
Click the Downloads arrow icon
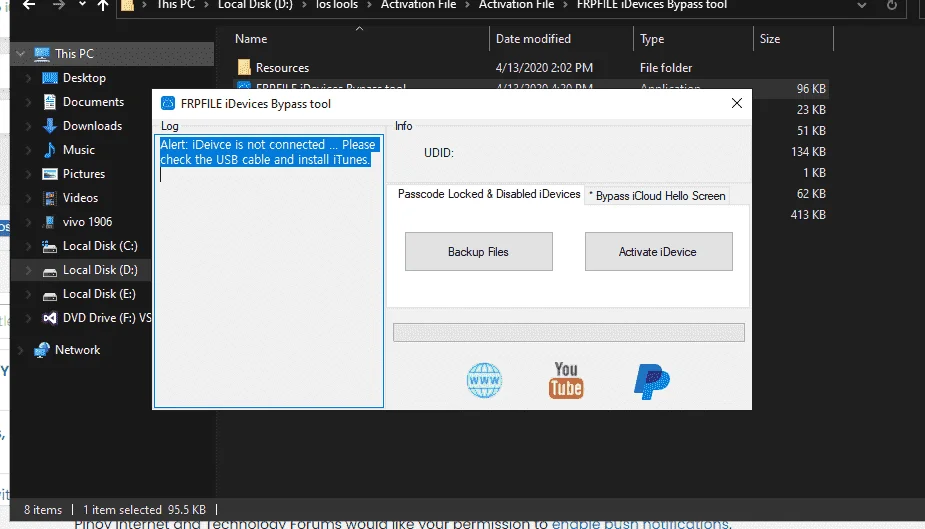[x=50, y=126]
